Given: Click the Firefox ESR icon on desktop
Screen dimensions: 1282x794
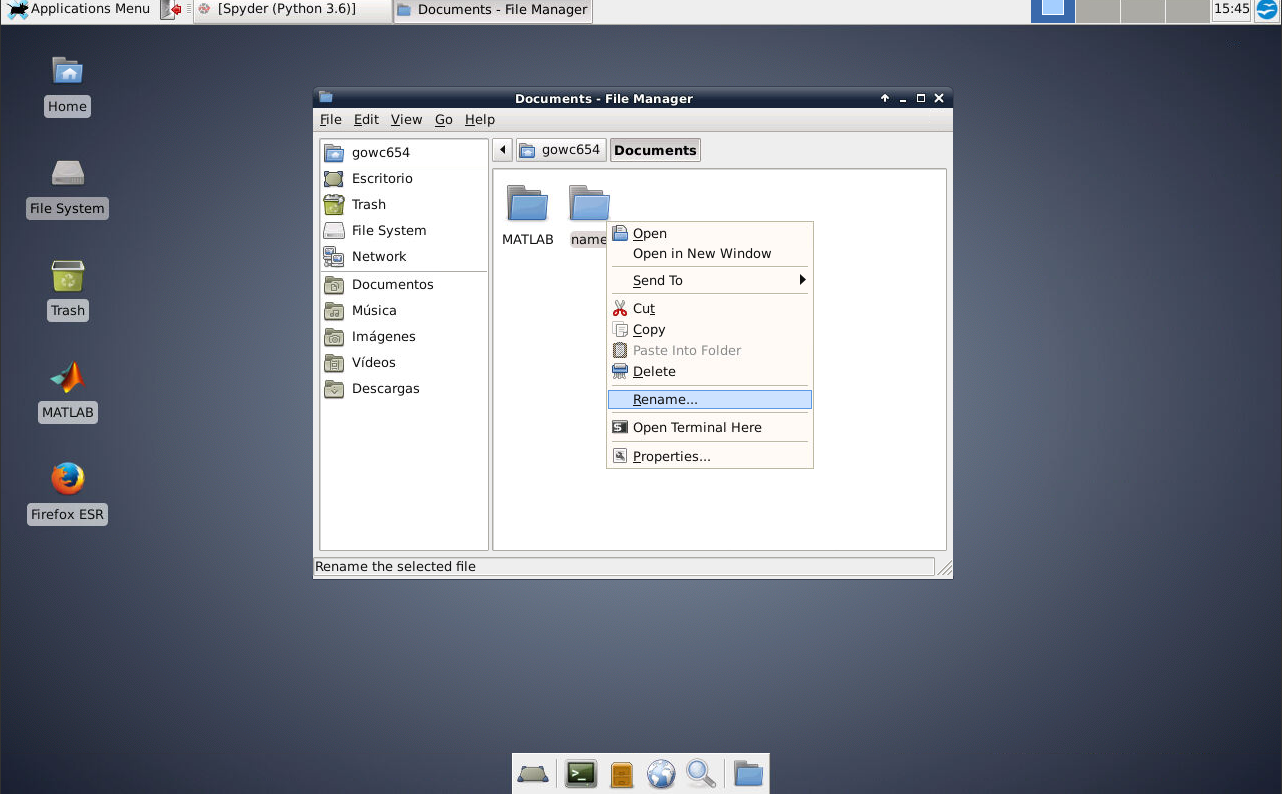Looking at the screenshot, I should (67, 479).
